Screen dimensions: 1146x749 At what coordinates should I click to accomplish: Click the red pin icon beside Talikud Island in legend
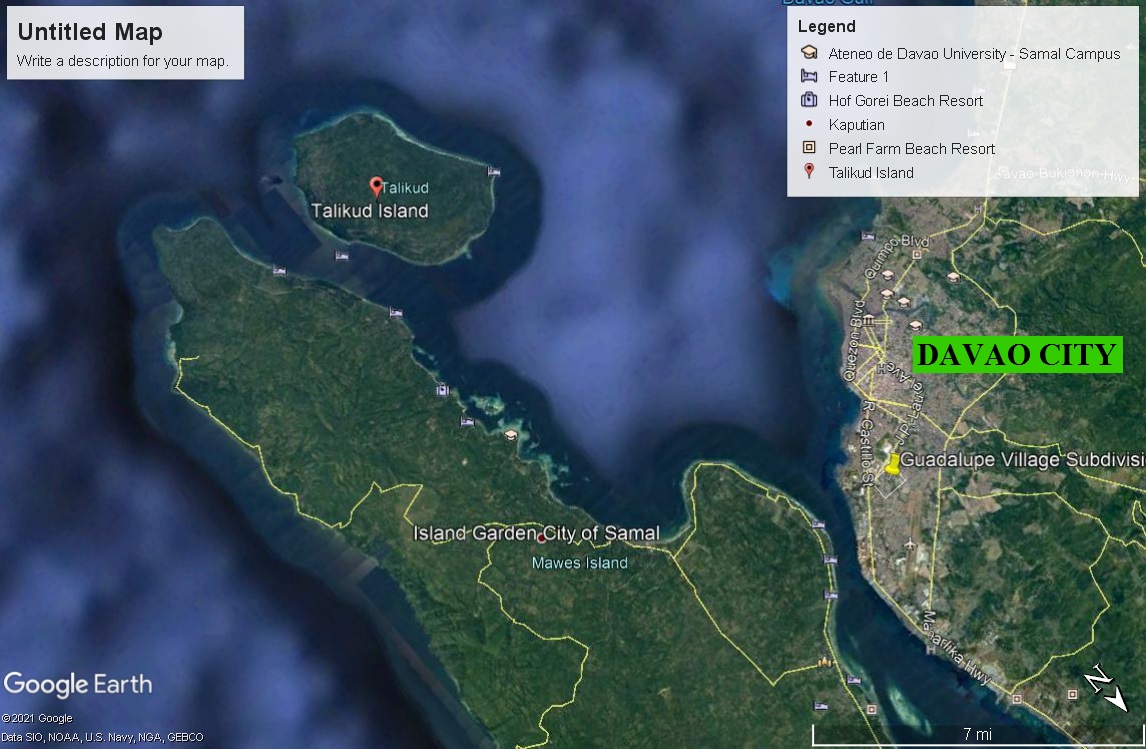(809, 171)
